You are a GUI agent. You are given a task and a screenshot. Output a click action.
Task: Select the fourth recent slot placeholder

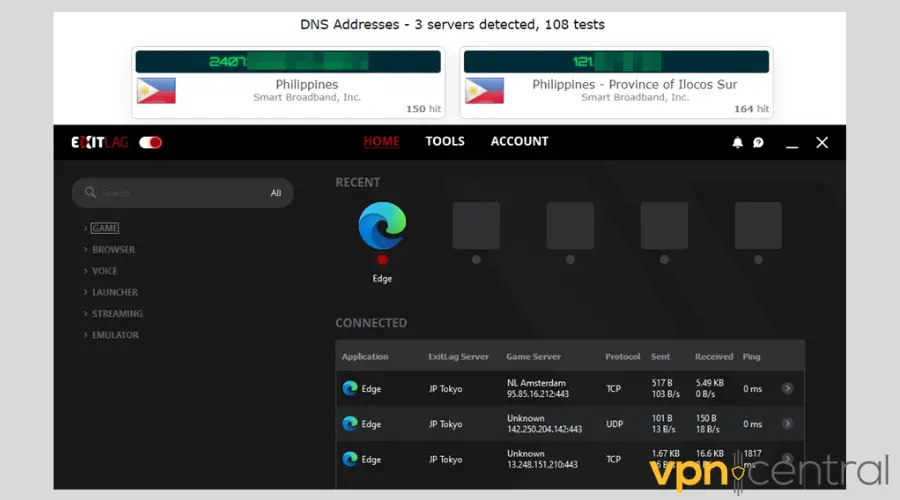tap(664, 226)
